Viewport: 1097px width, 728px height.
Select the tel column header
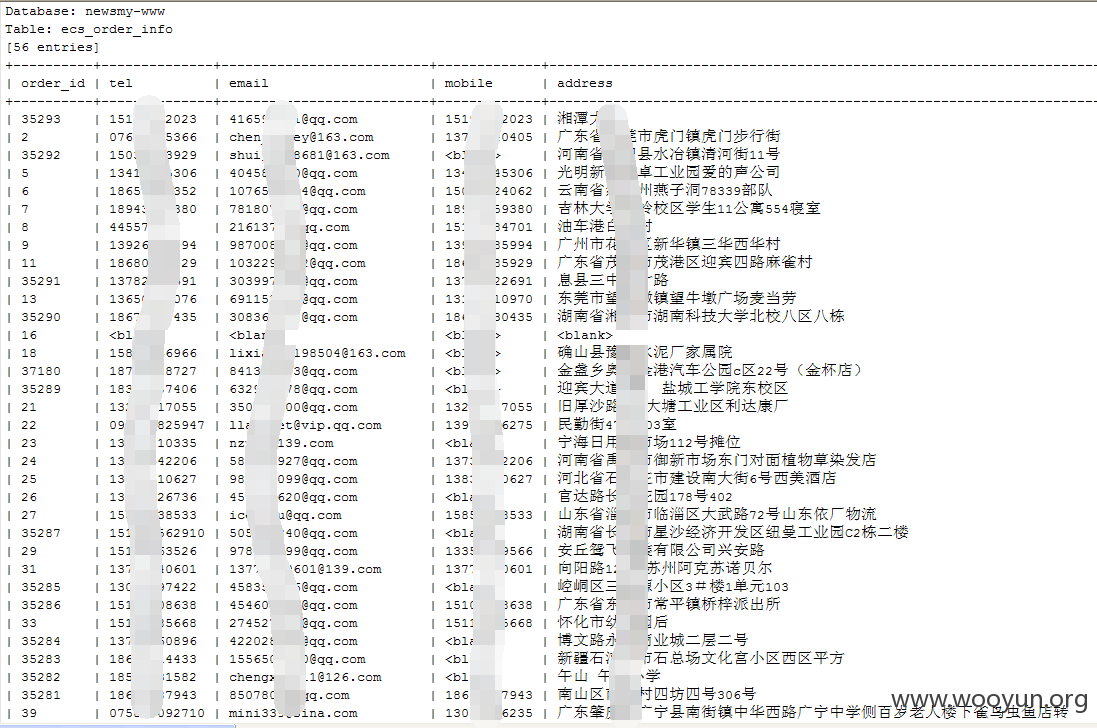(x=120, y=83)
